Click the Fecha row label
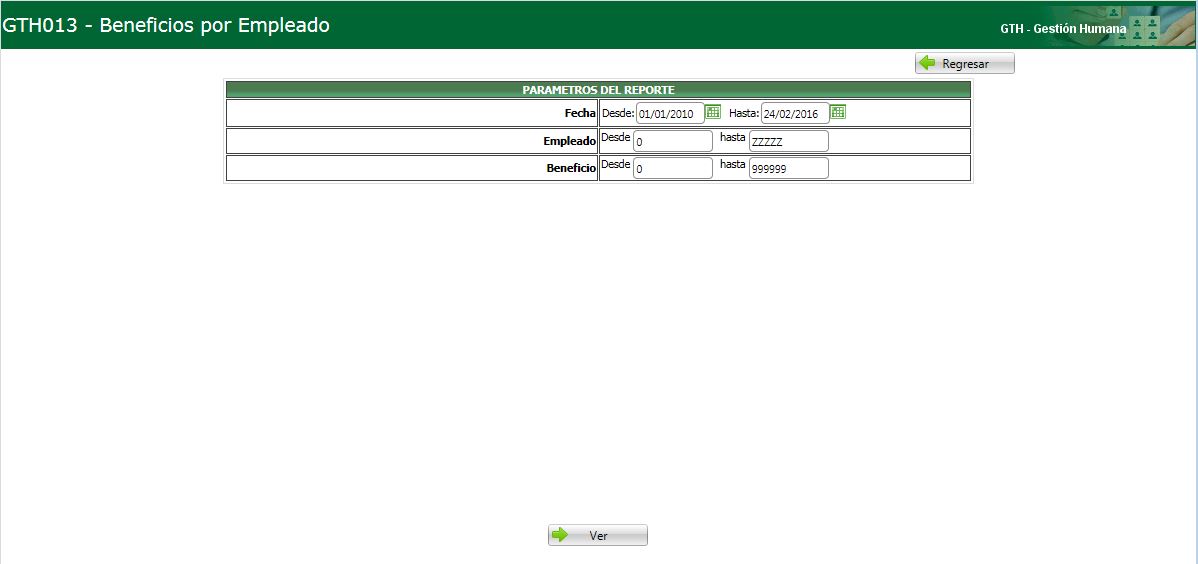The image size is (1198, 564). [x=580, y=113]
